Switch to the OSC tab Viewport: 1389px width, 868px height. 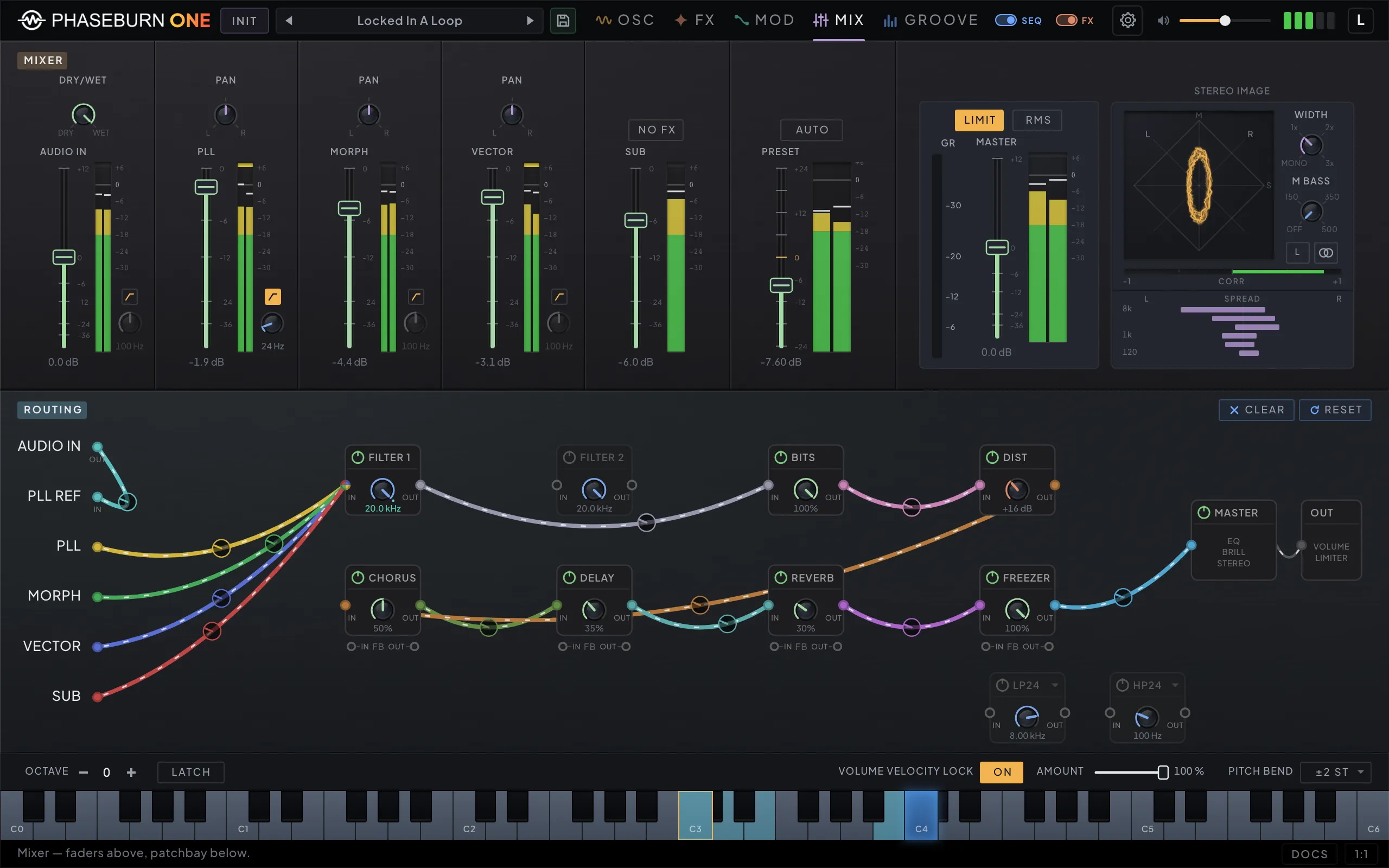point(625,21)
